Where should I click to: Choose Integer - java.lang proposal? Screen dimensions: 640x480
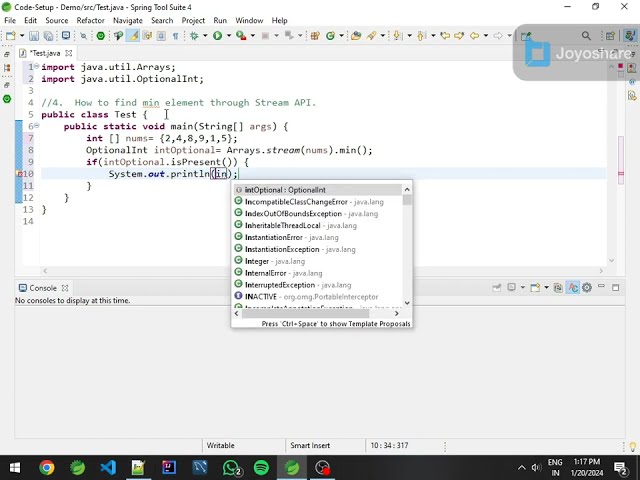pos(317,261)
